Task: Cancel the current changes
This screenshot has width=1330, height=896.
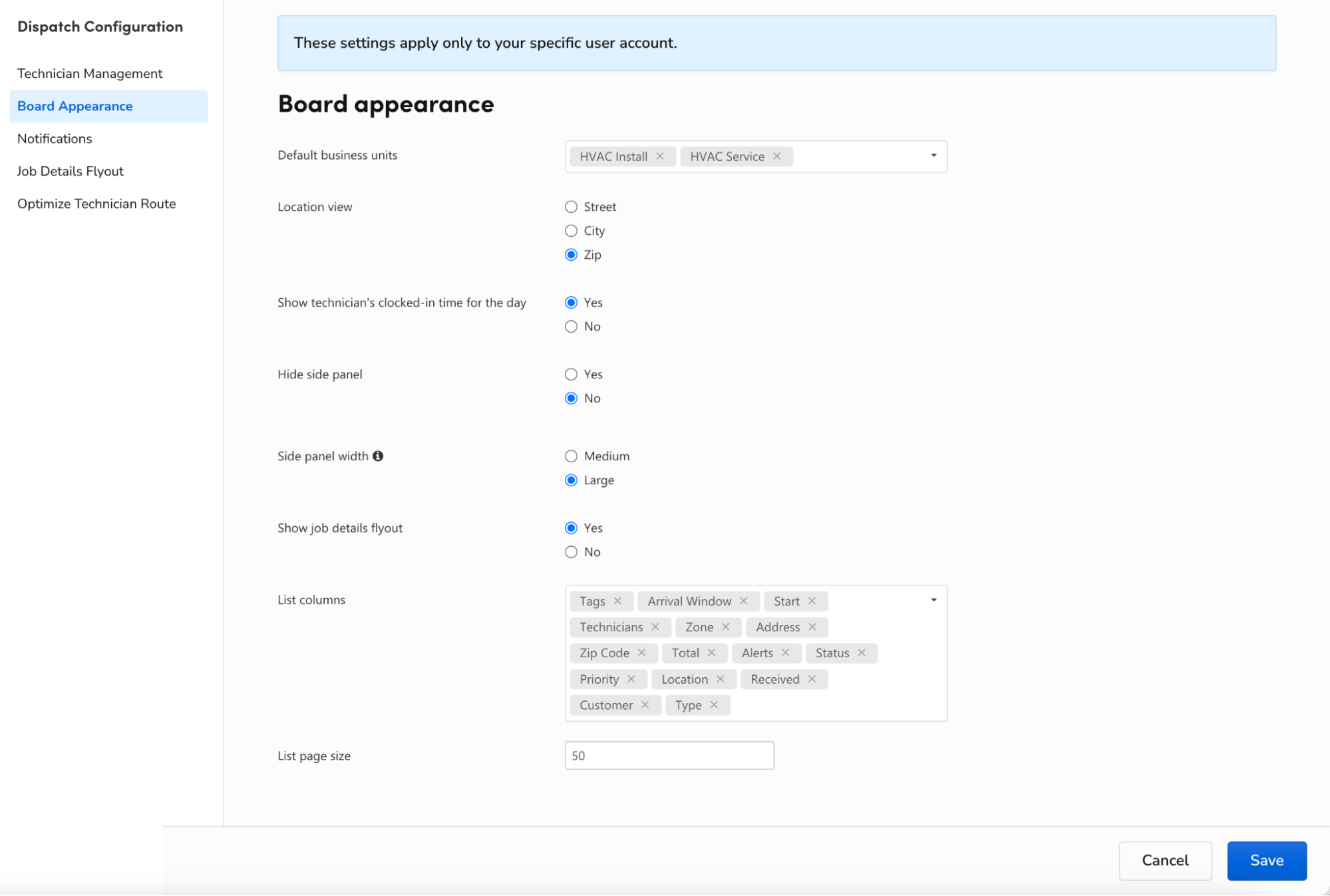Action: pyautogui.click(x=1164, y=860)
